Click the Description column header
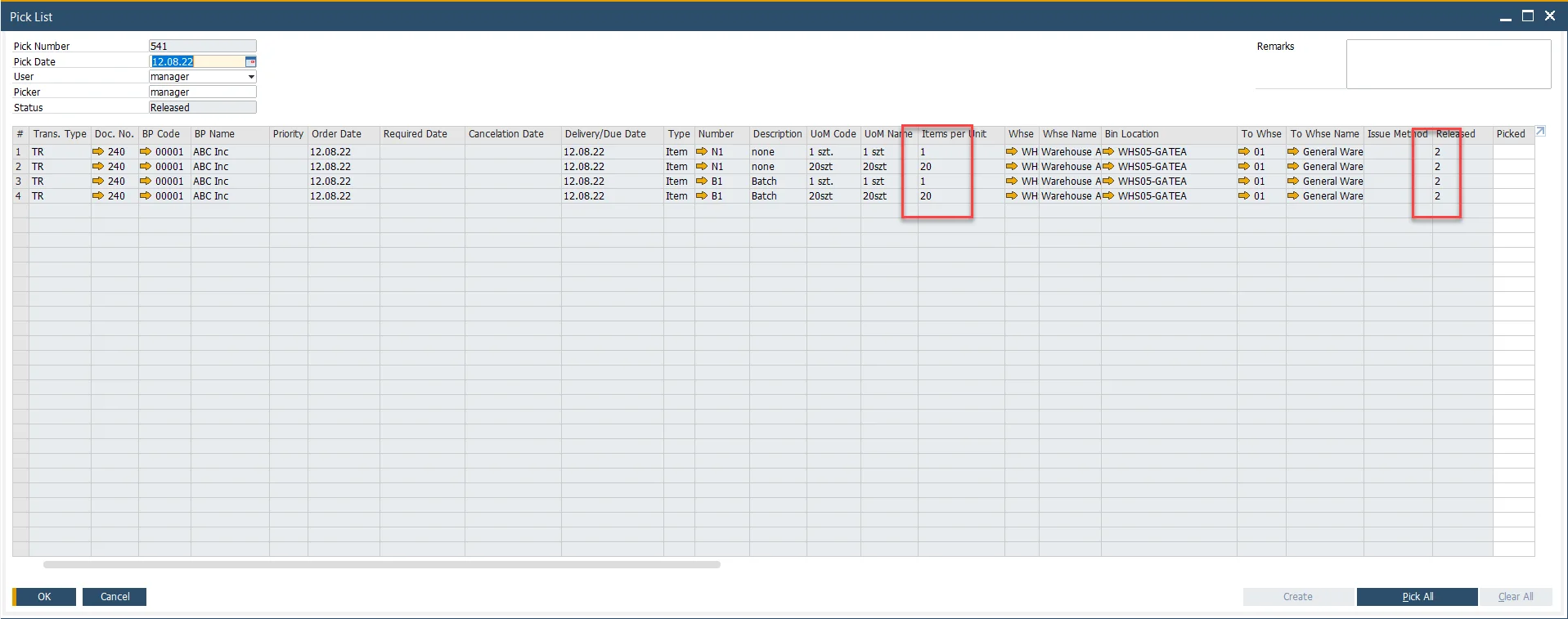The height and width of the screenshot is (619, 1568). click(778, 134)
